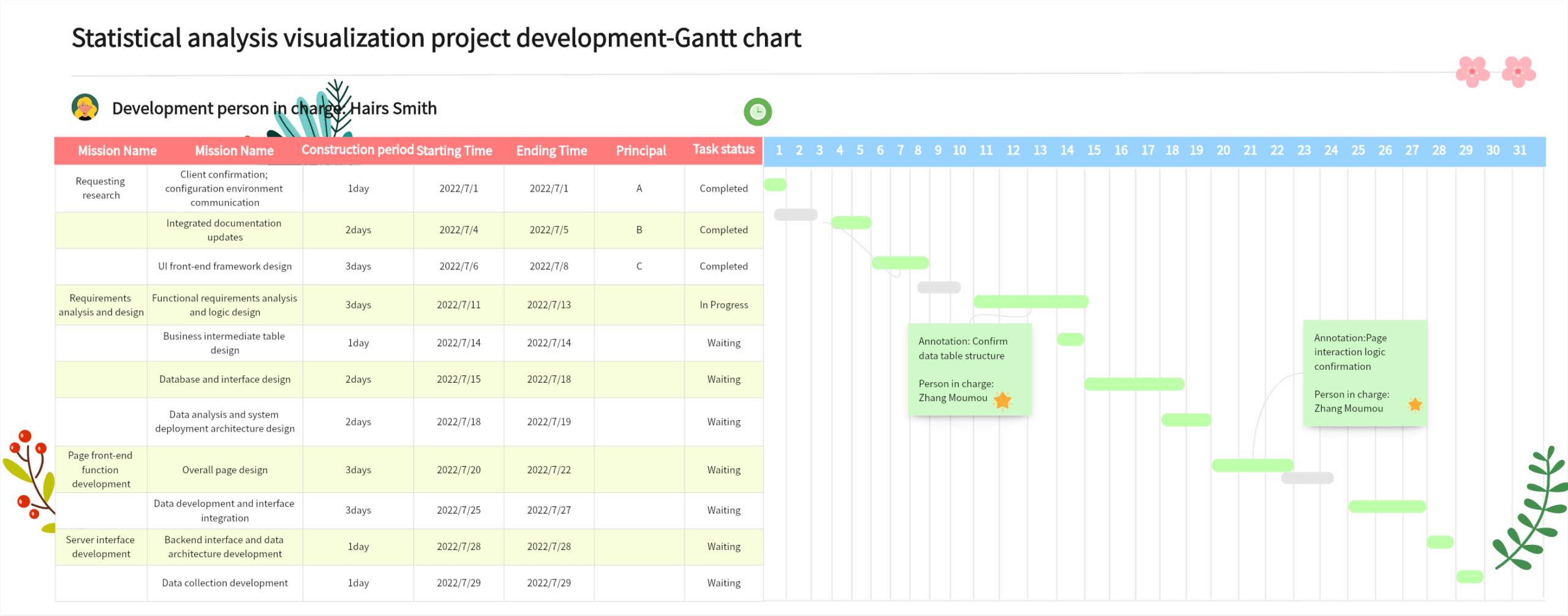The width and height of the screenshot is (1568, 616).
Task: Select the 'Completed' status of UI front-end framework design
Action: [x=723, y=266]
